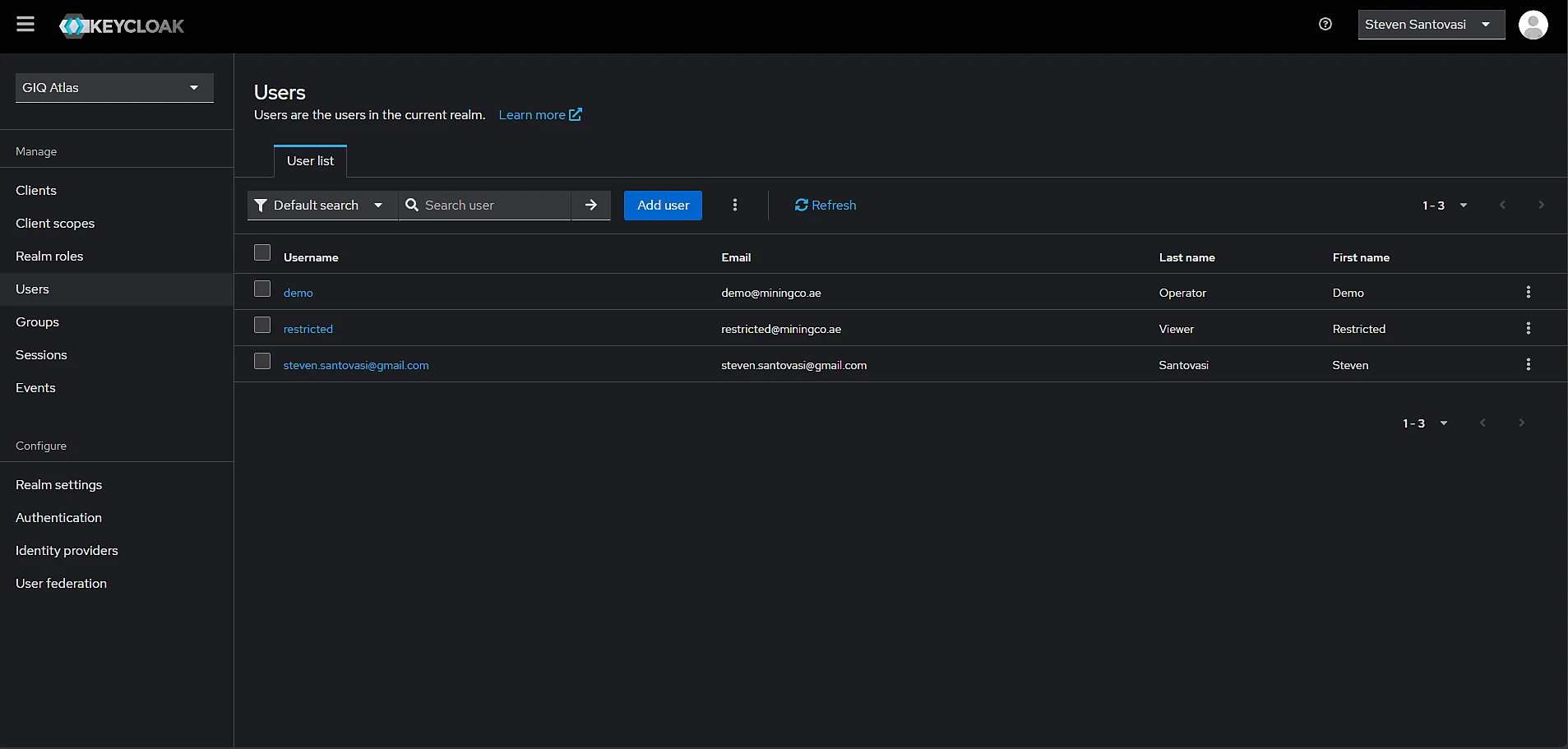The height and width of the screenshot is (749, 1568).
Task: Select the User list tab
Action: click(310, 161)
